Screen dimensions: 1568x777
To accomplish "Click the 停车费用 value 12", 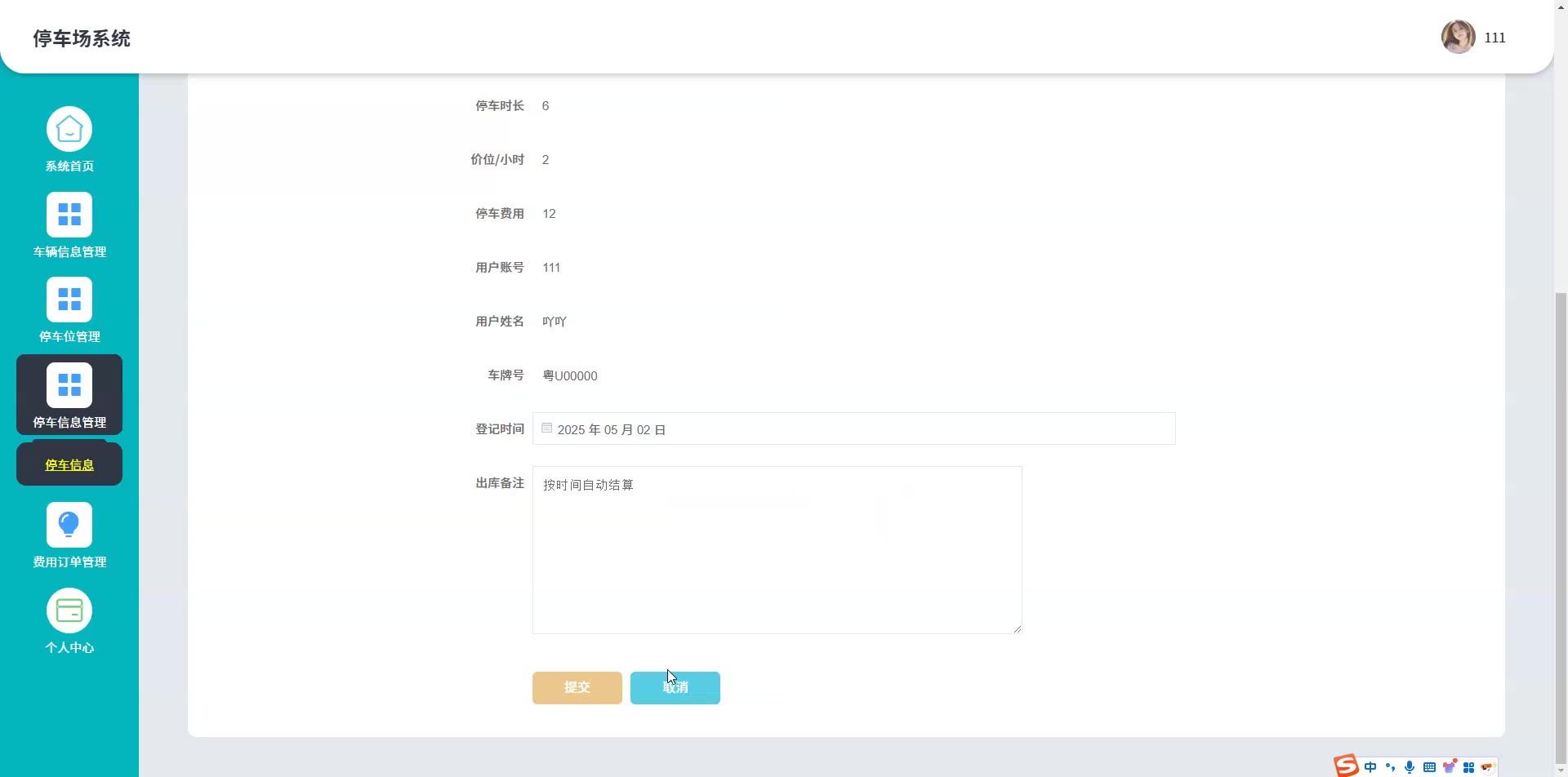I will 549,214.
